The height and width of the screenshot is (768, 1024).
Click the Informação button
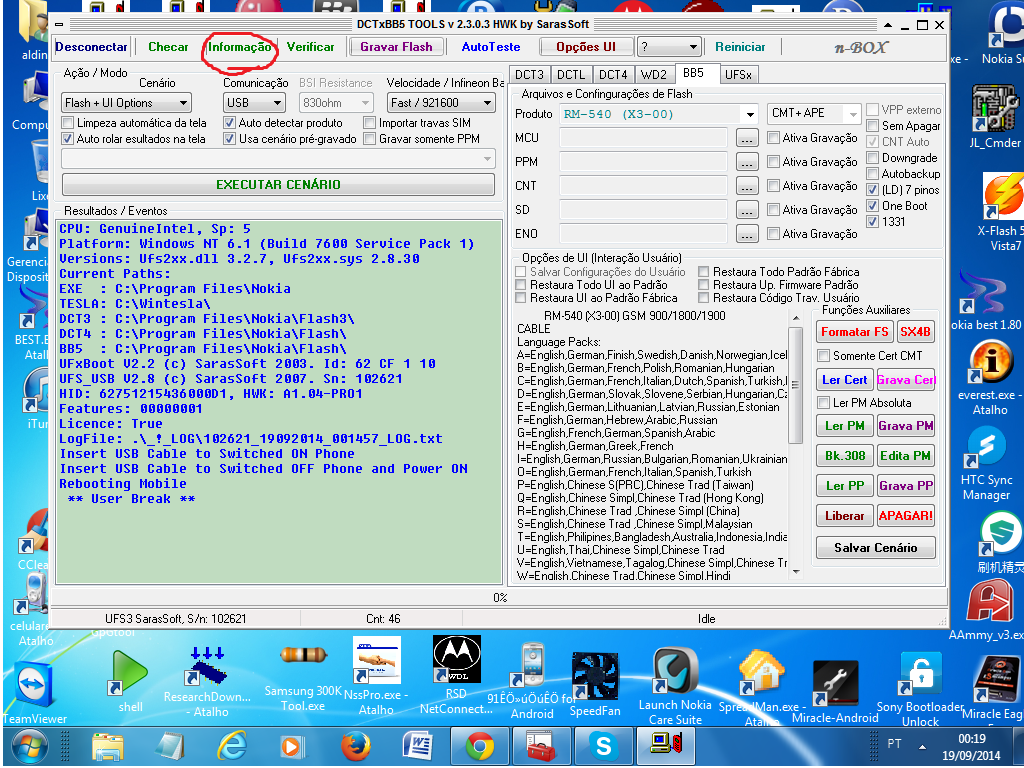click(x=239, y=47)
